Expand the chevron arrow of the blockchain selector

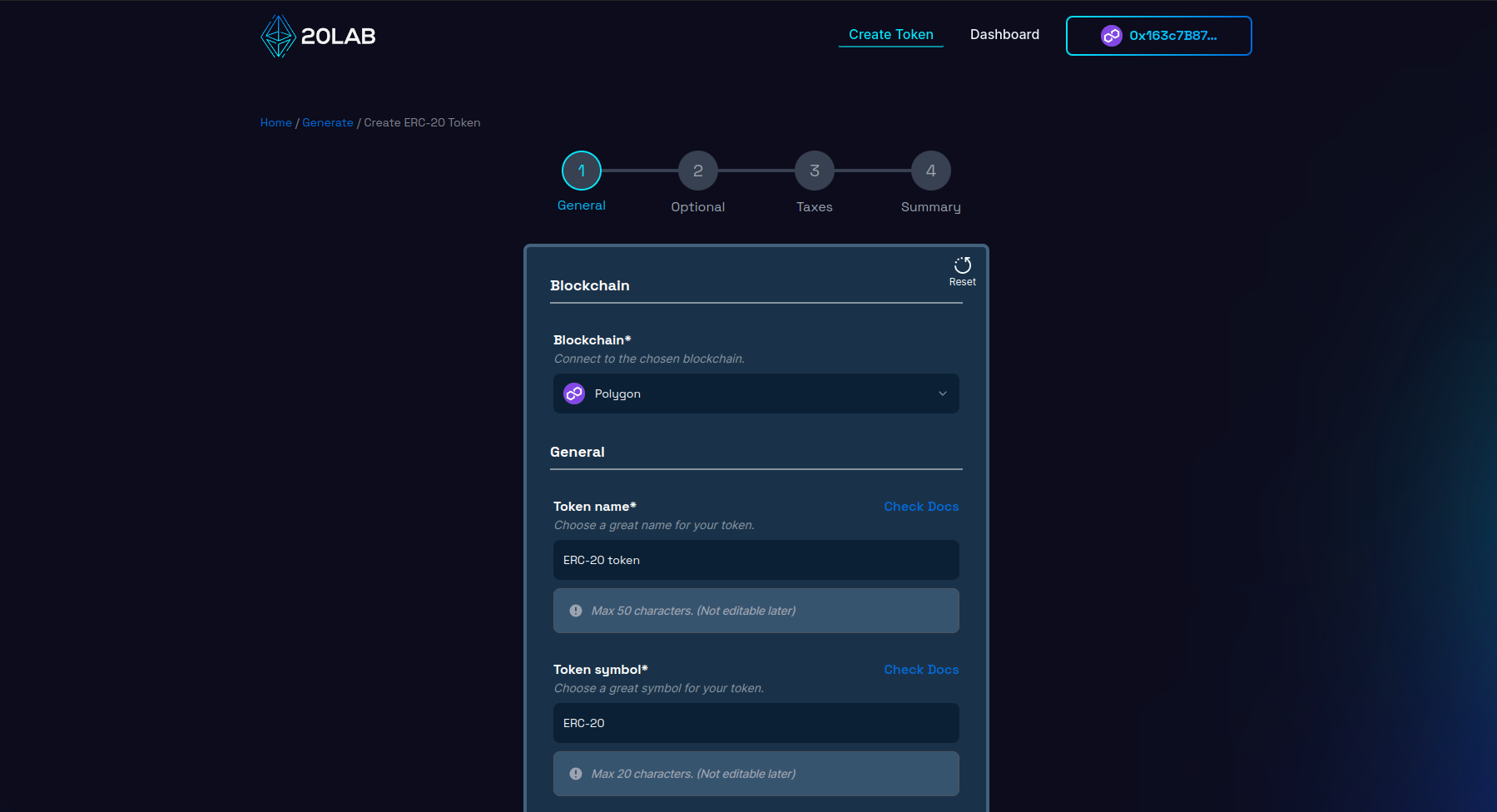[943, 394]
